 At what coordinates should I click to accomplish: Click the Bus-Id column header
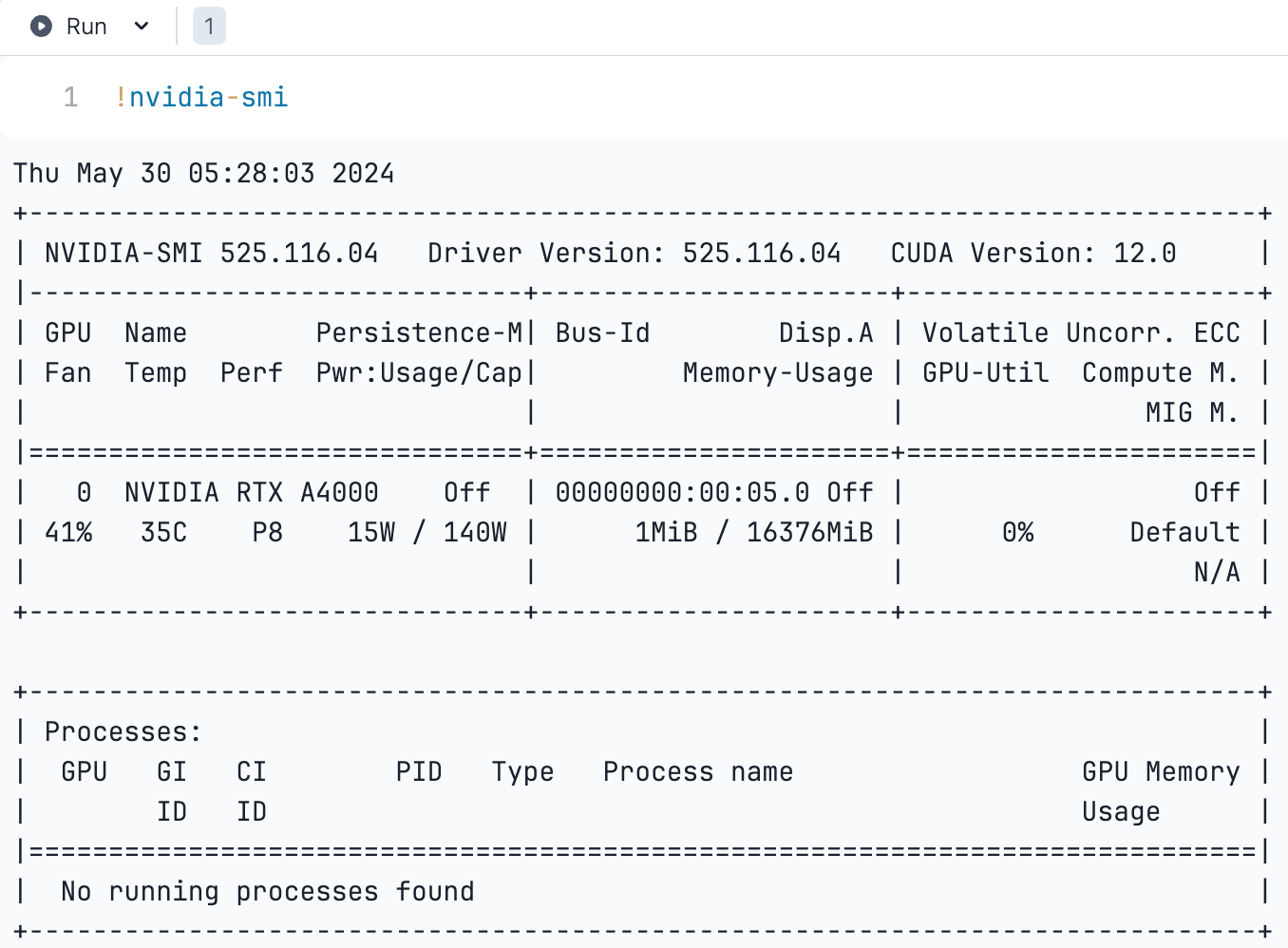tap(602, 332)
